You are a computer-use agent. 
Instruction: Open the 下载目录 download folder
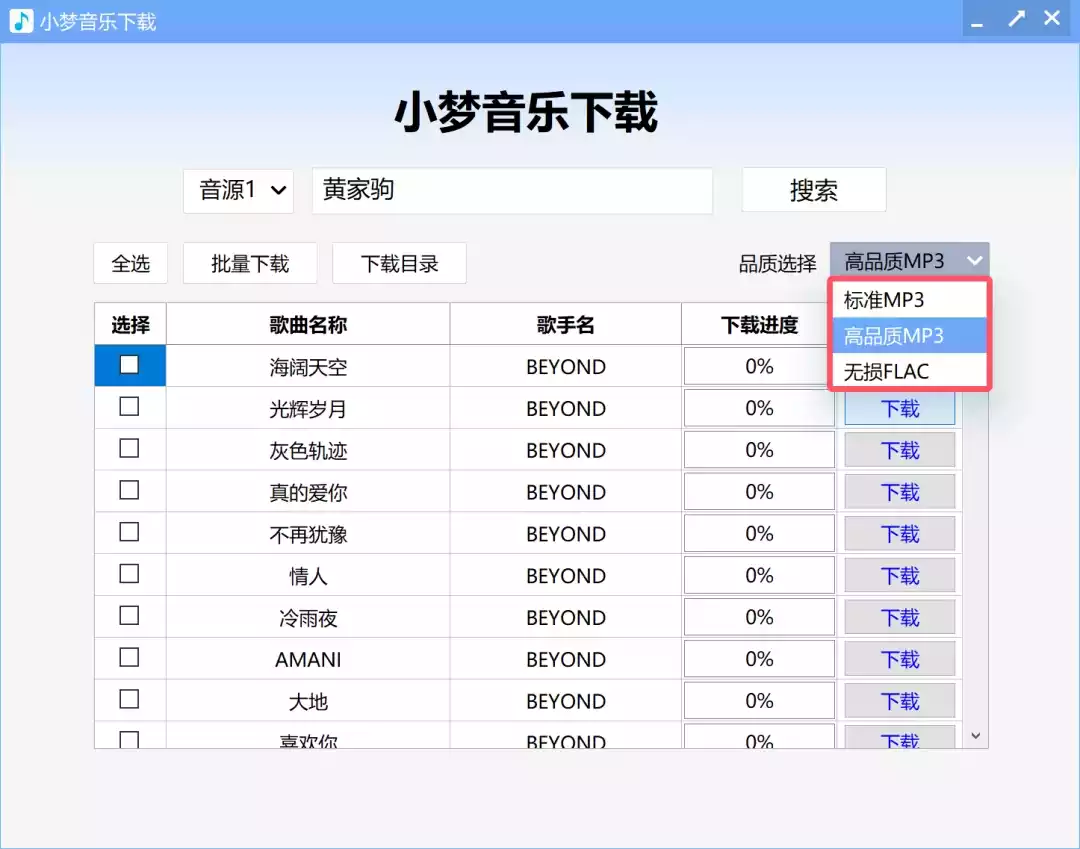coord(399,263)
